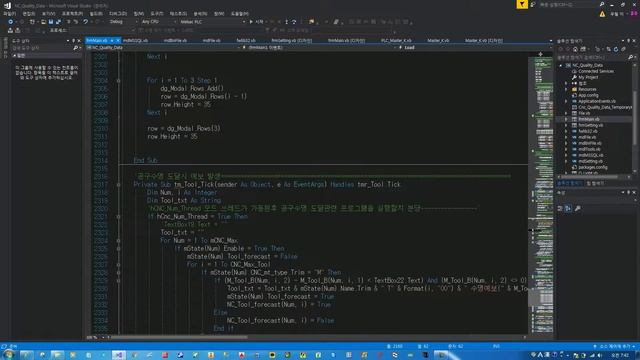Toggle auto-hide pin on the Toolbox panel
This screenshot has width=640, height=360.
coord(73,41)
